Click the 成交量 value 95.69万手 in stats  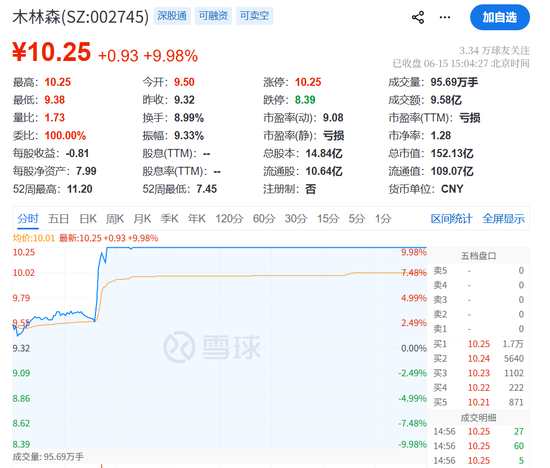(x=454, y=82)
